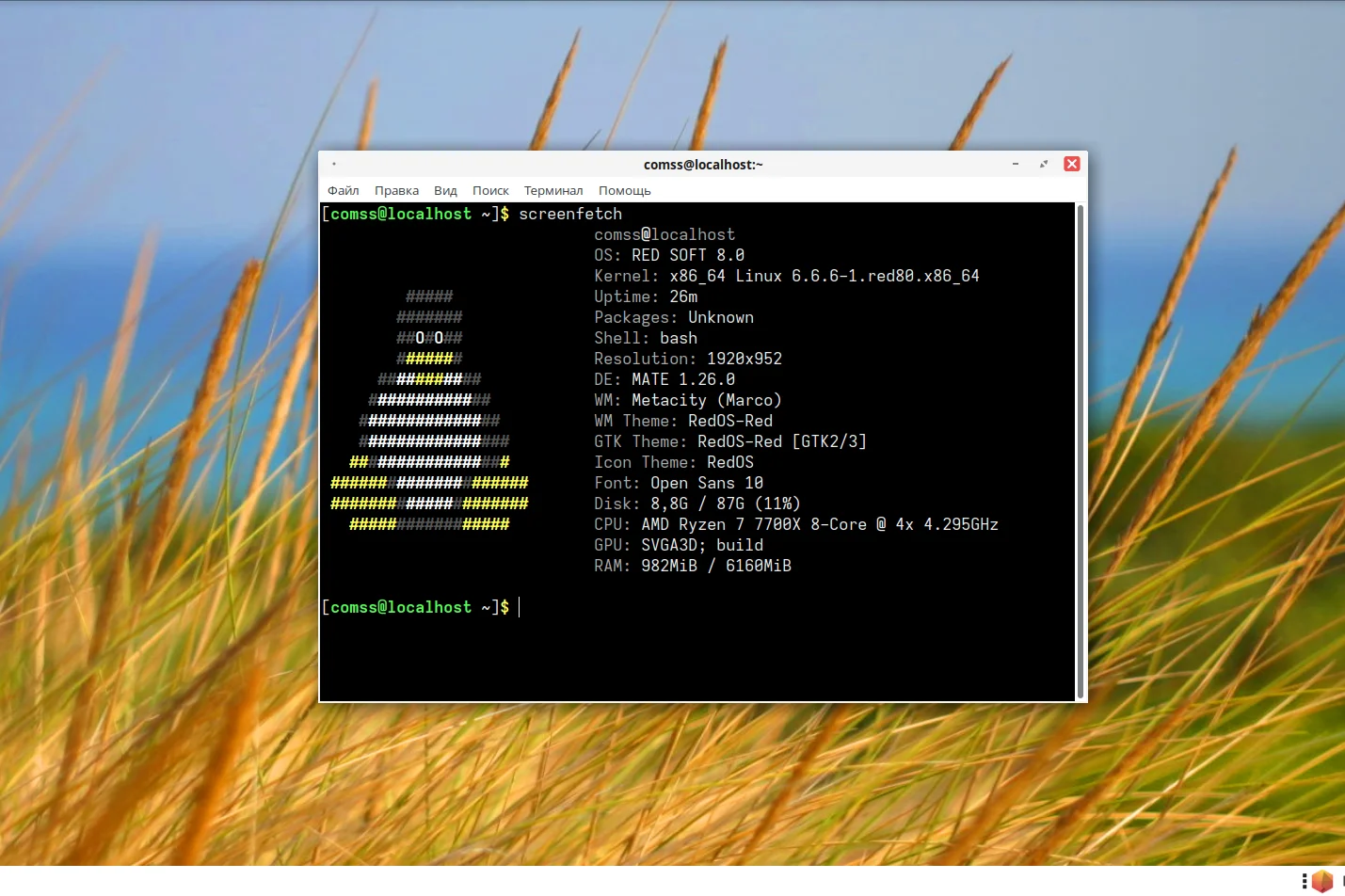Close the comss@localhost terminal window
Image resolution: width=1345 pixels, height=896 pixels.
(1071, 164)
